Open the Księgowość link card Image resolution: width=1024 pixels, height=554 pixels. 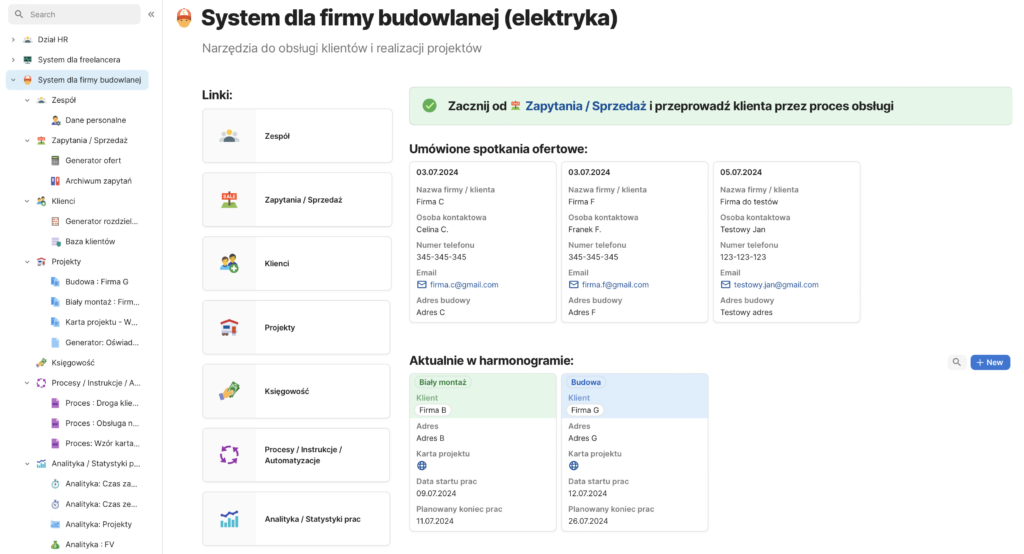coord(296,391)
